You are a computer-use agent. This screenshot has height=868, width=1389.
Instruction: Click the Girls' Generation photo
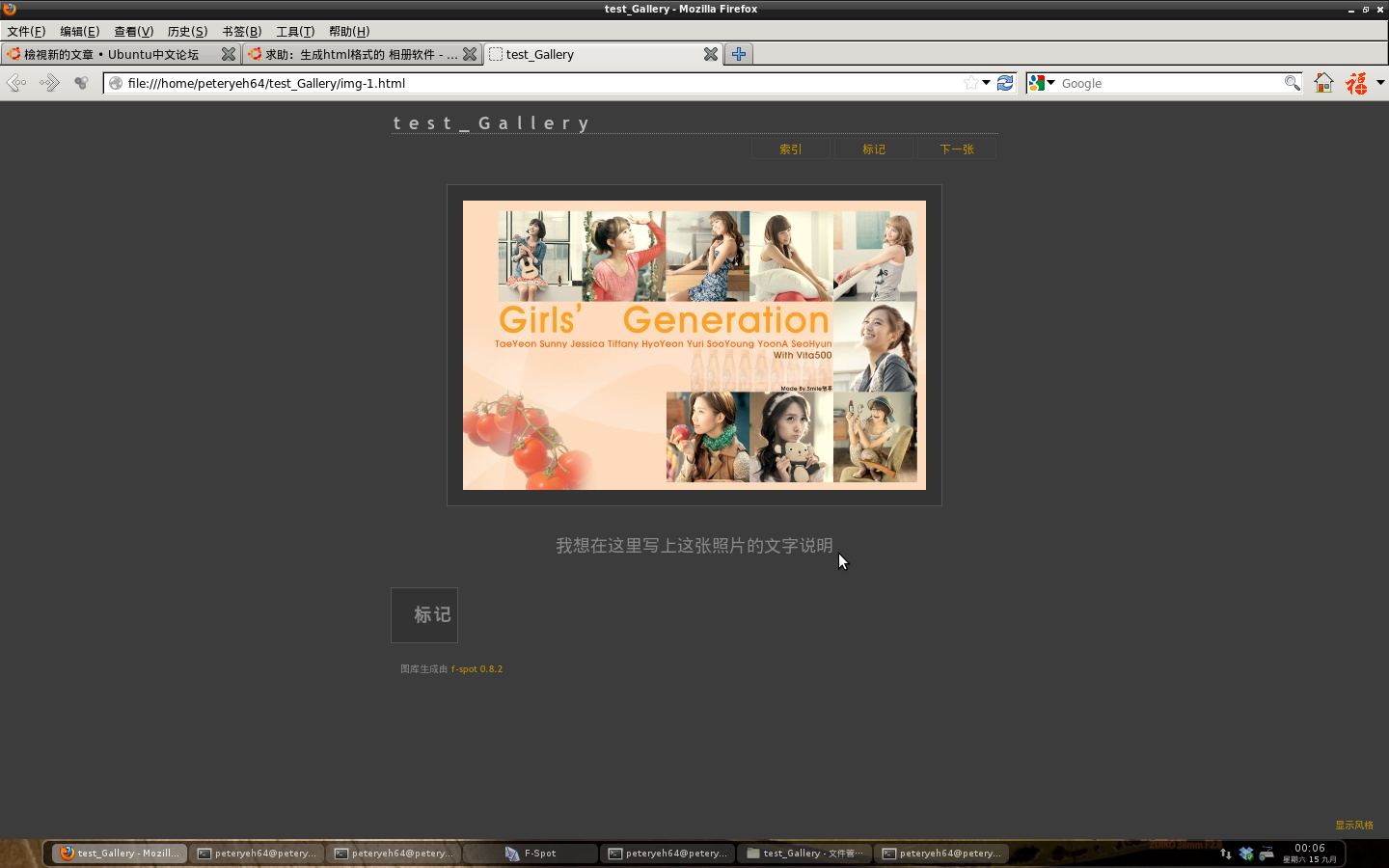[694, 345]
